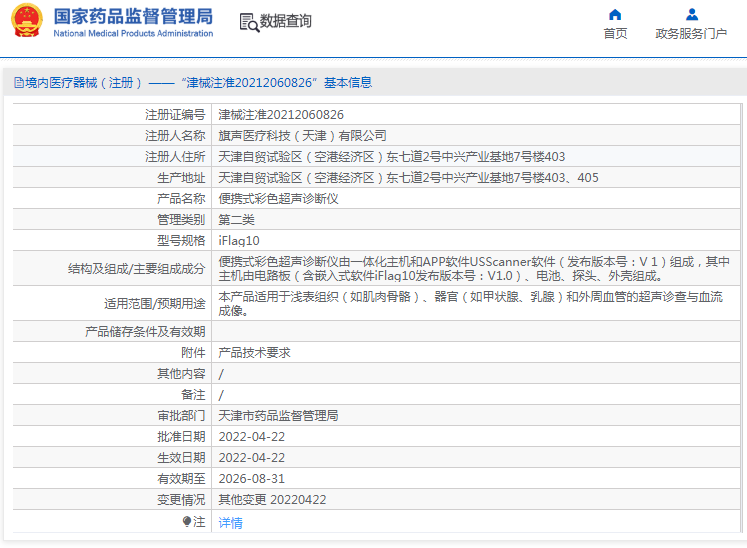747x548 pixels.
Task: Click the production address ending 403、405
Action: click(x=408, y=178)
